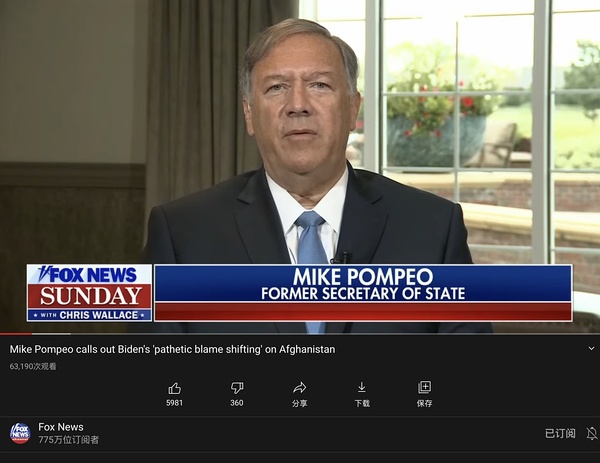Click the thumbs-up like icon
This screenshot has width=600, height=463.
pos(174,388)
